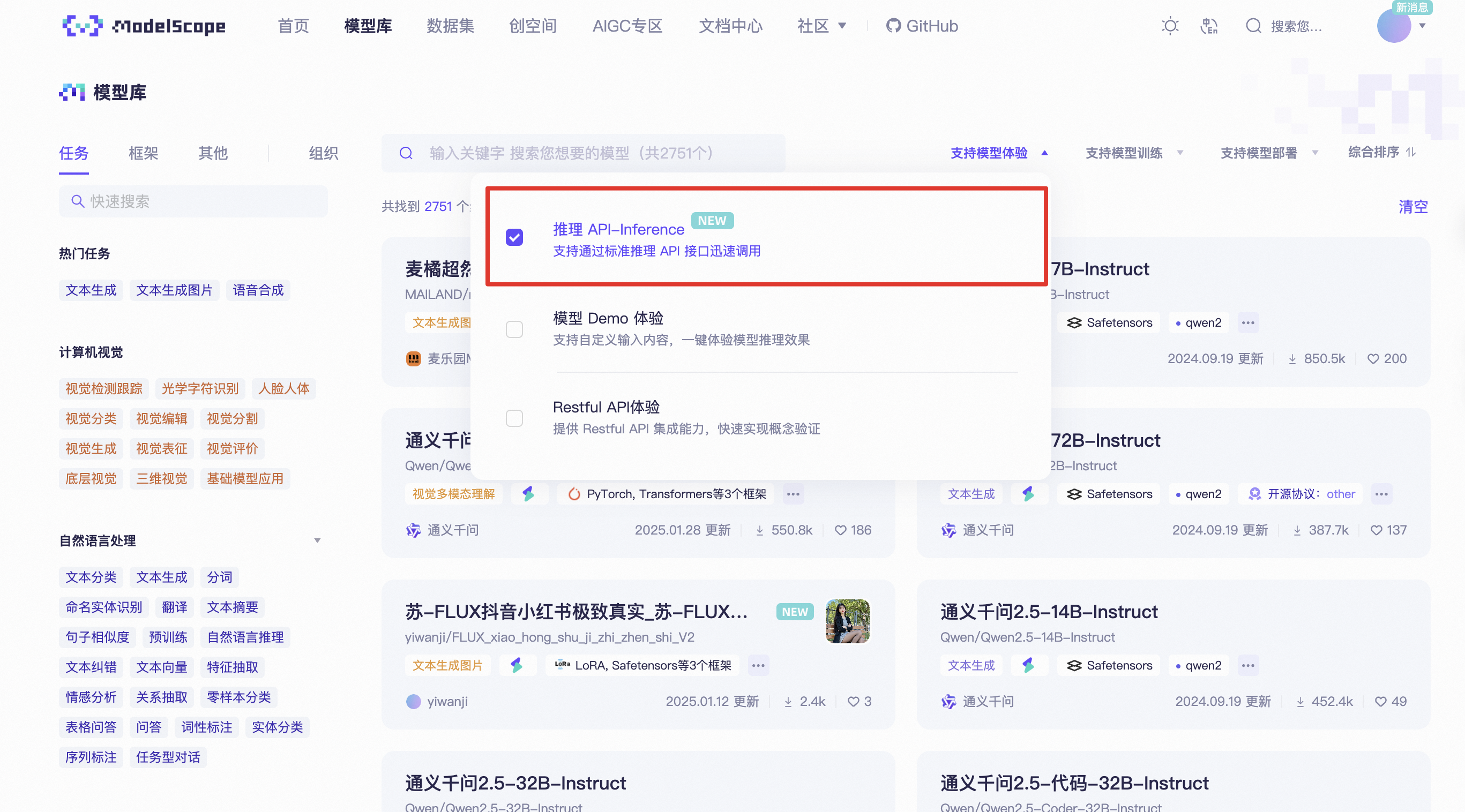Filter by 视觉检测跟踪 task
1465x812 pixels.
coord(103,389)
